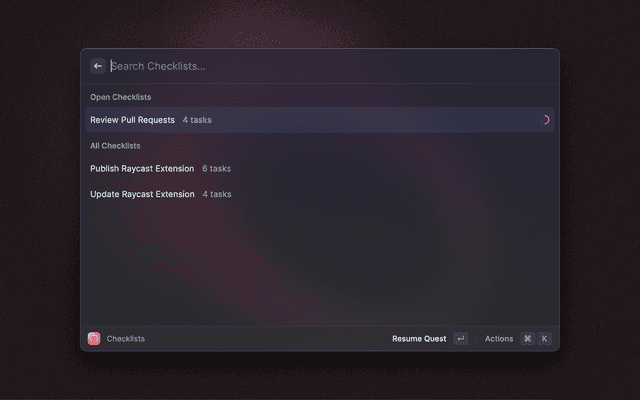The height and width of the screenshot is (400, 640).
Task: Click the empty area below Update Raycast Extension
Action: (x=320, y=265)
